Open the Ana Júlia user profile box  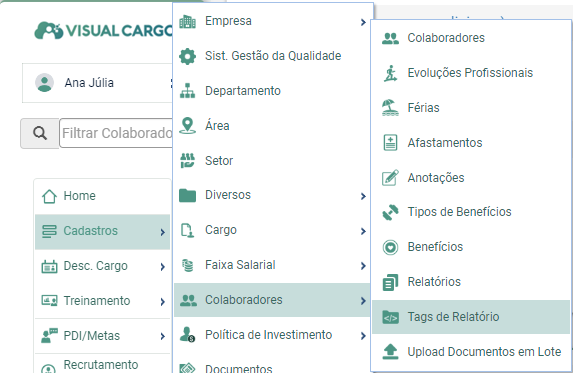point(97,83)
